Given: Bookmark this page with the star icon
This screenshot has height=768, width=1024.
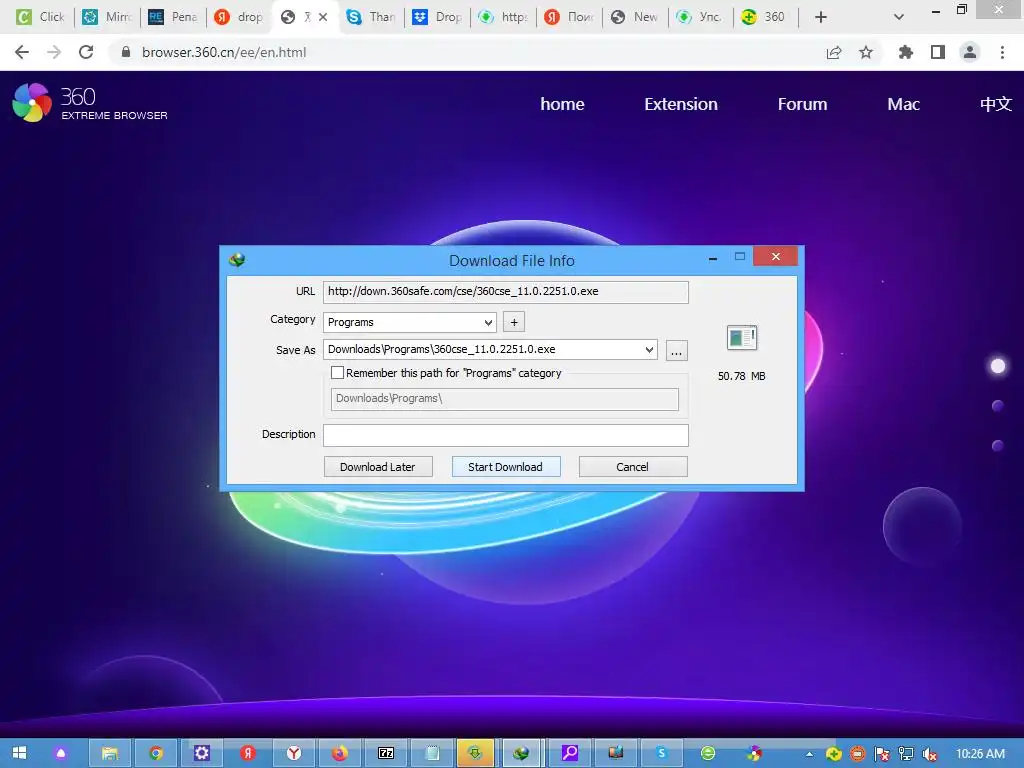Looking at the screenshot, I should tap(866, 52).
